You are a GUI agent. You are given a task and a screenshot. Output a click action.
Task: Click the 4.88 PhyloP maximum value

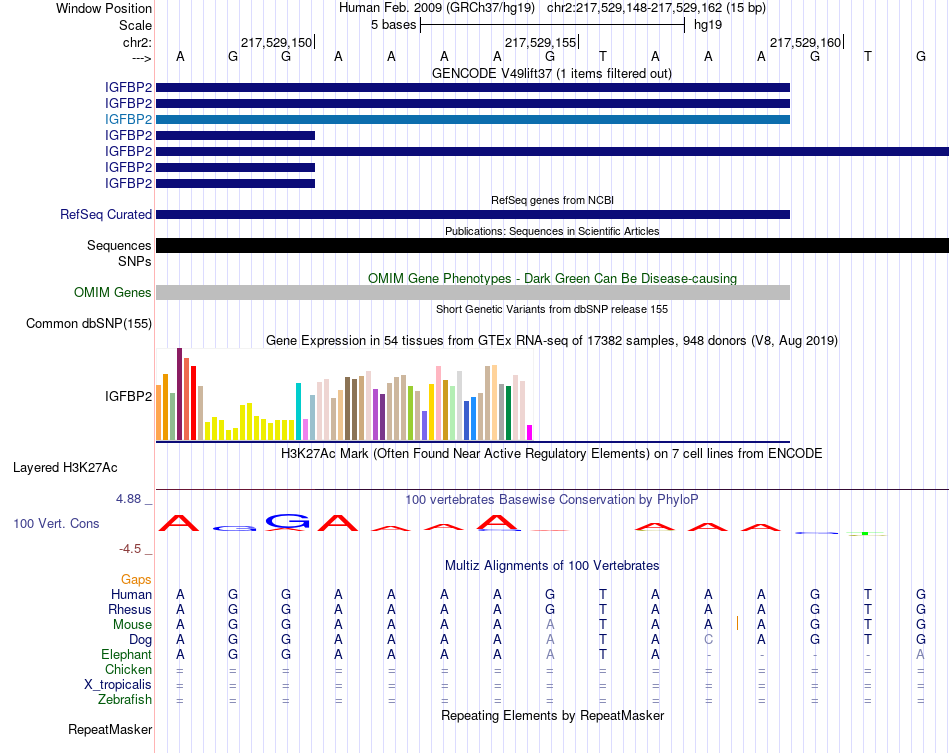click(x=128, y=499)
